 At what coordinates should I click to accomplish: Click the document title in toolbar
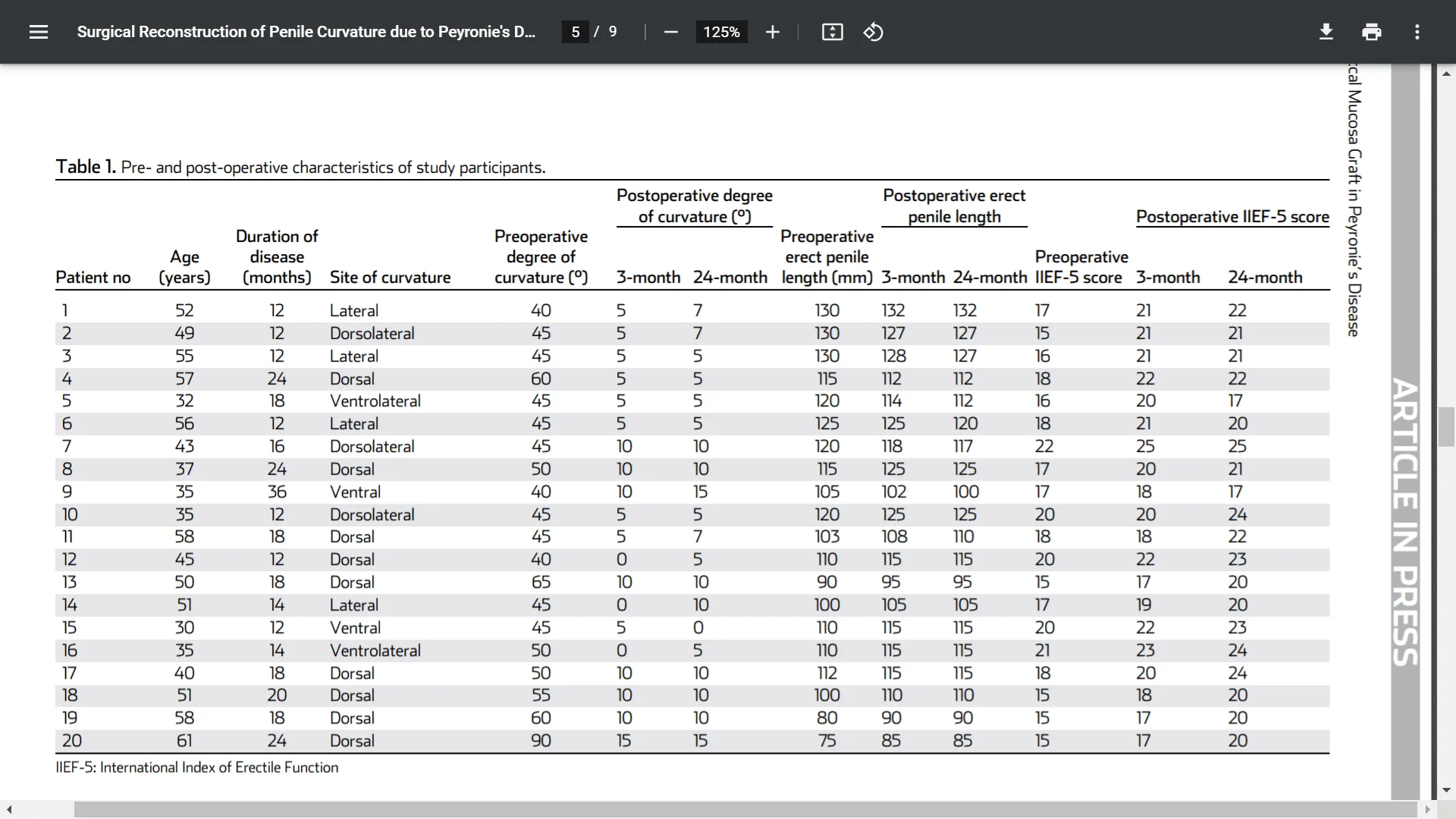(306, 32)
